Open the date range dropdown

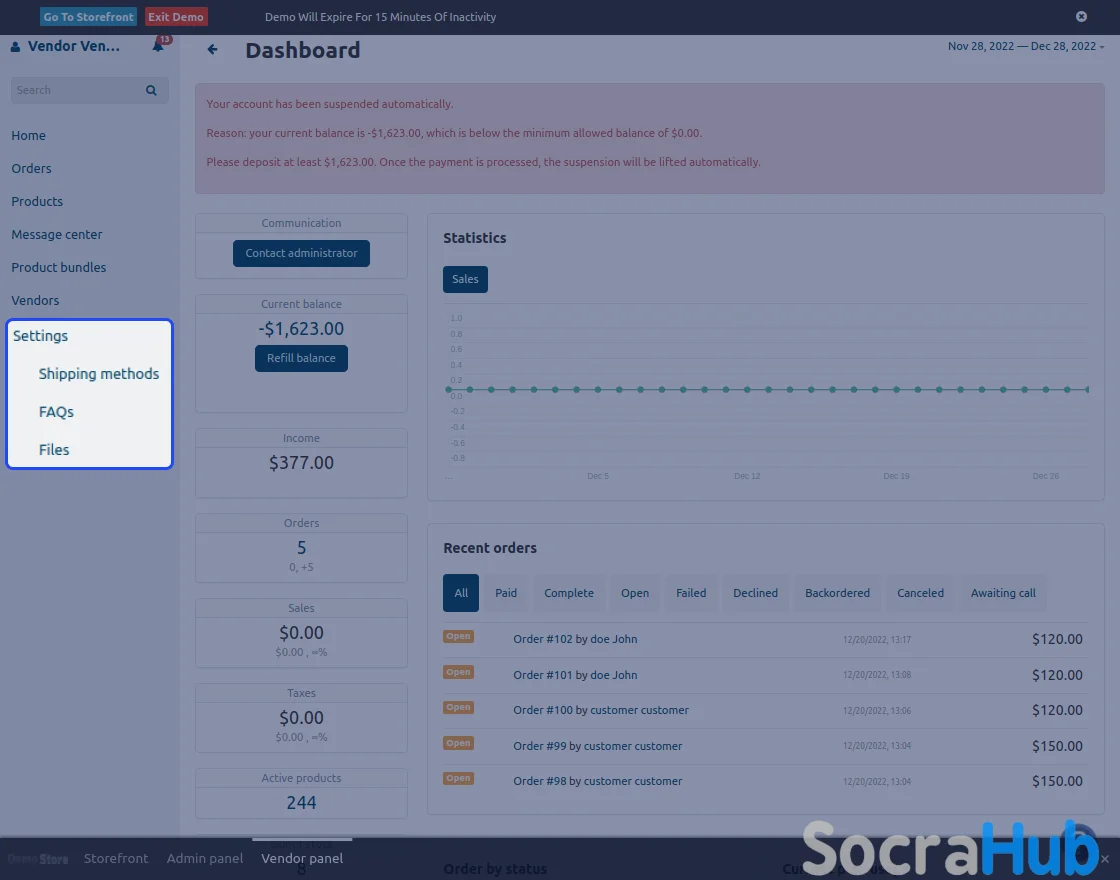1025,46
